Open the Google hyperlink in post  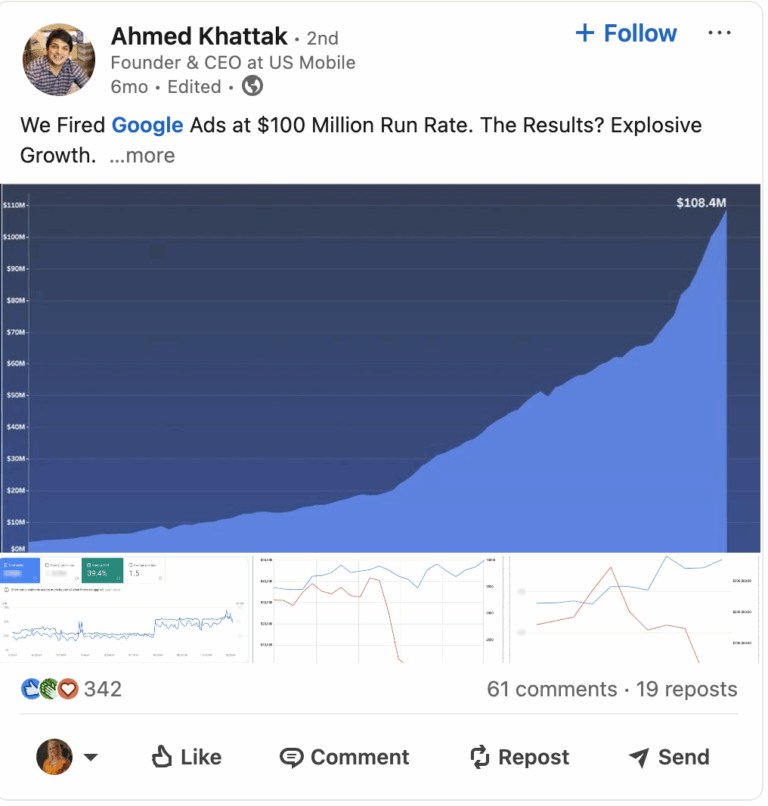(x=147, y=125)
